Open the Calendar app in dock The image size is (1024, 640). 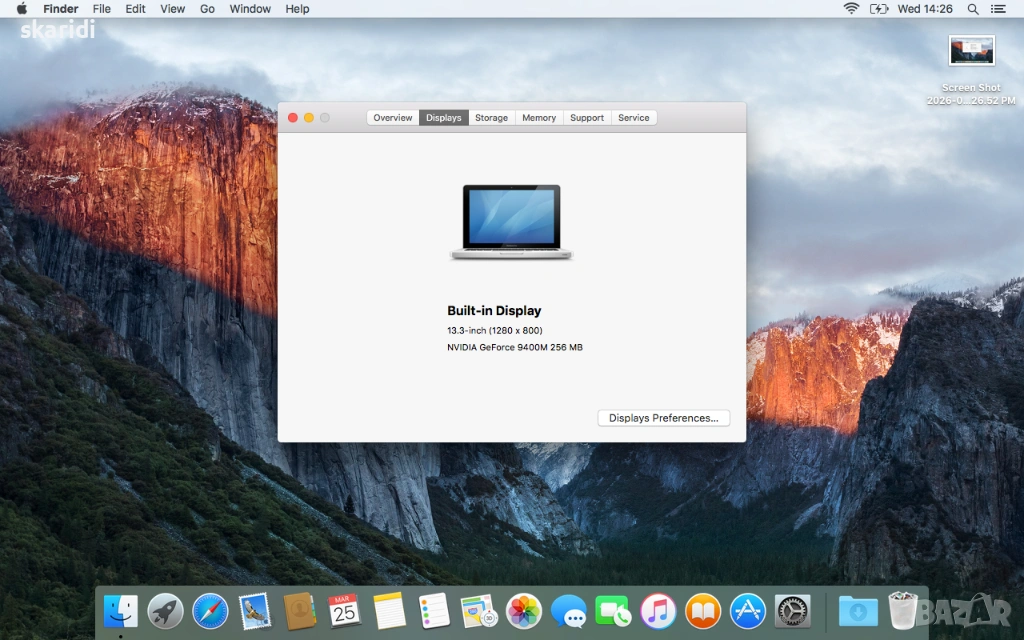[x=345, y=610]
